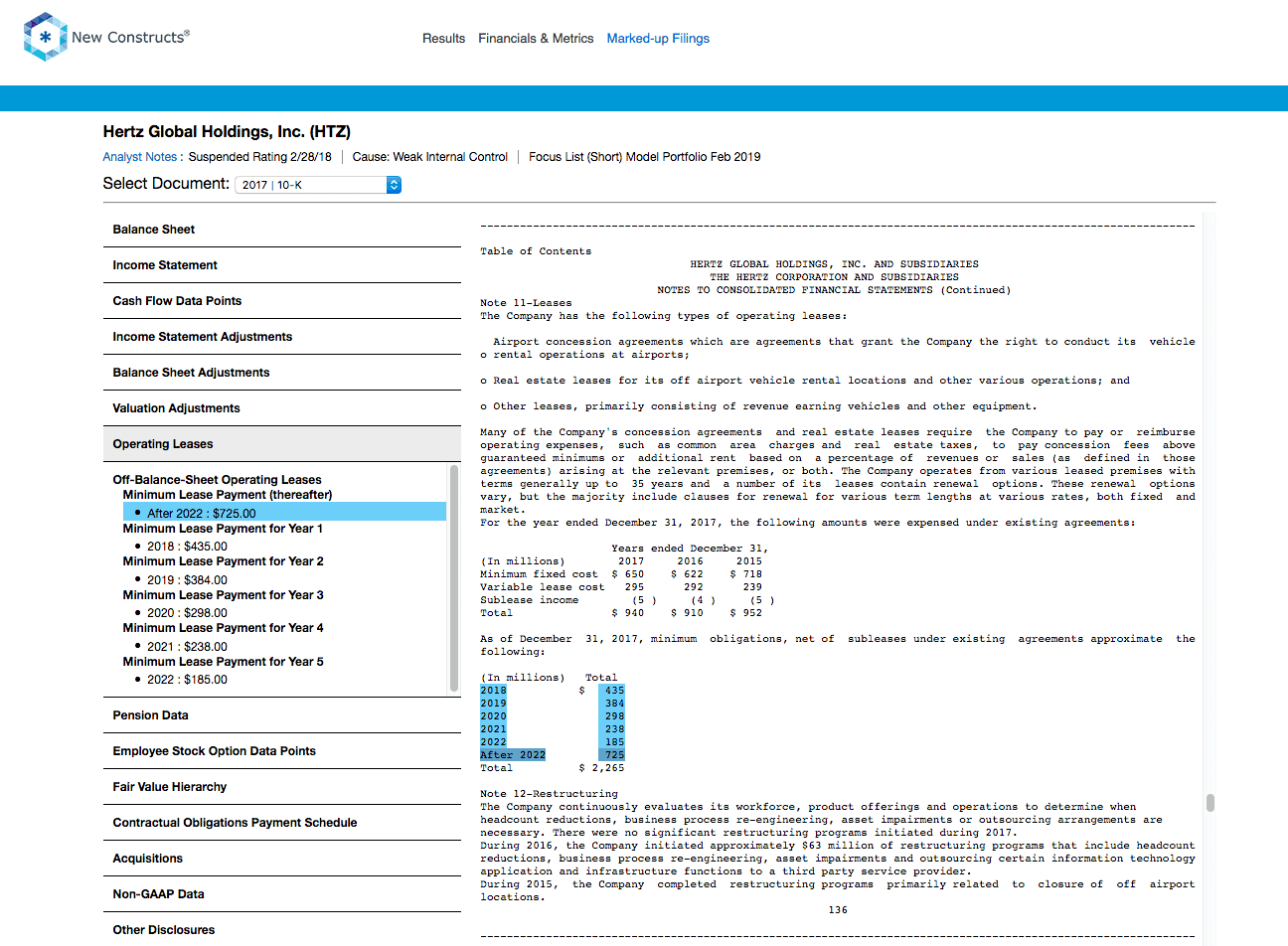Click the Table of Contents text in the filing

[x=536, y=251]
